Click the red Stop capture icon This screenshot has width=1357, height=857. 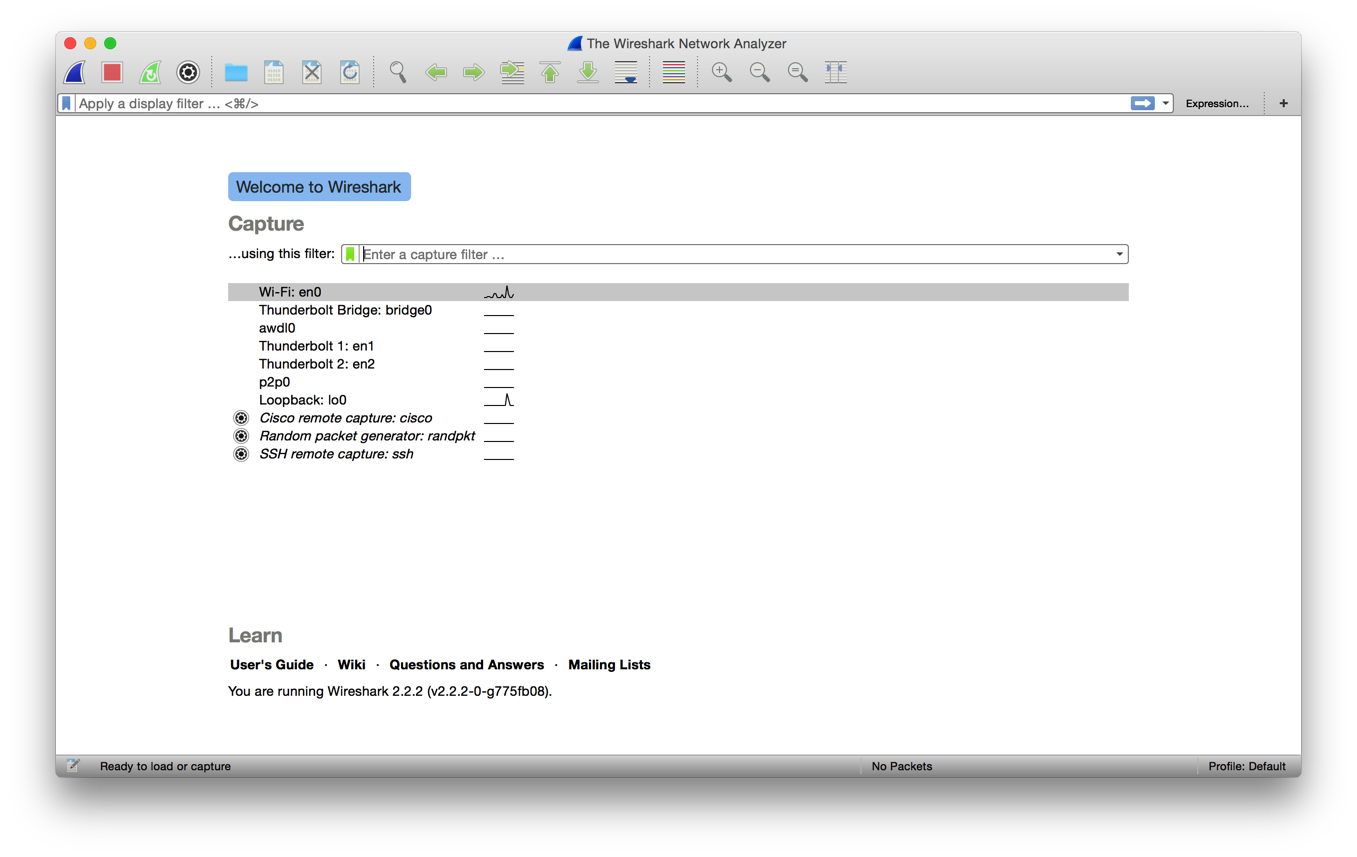(x=112, y=72)
